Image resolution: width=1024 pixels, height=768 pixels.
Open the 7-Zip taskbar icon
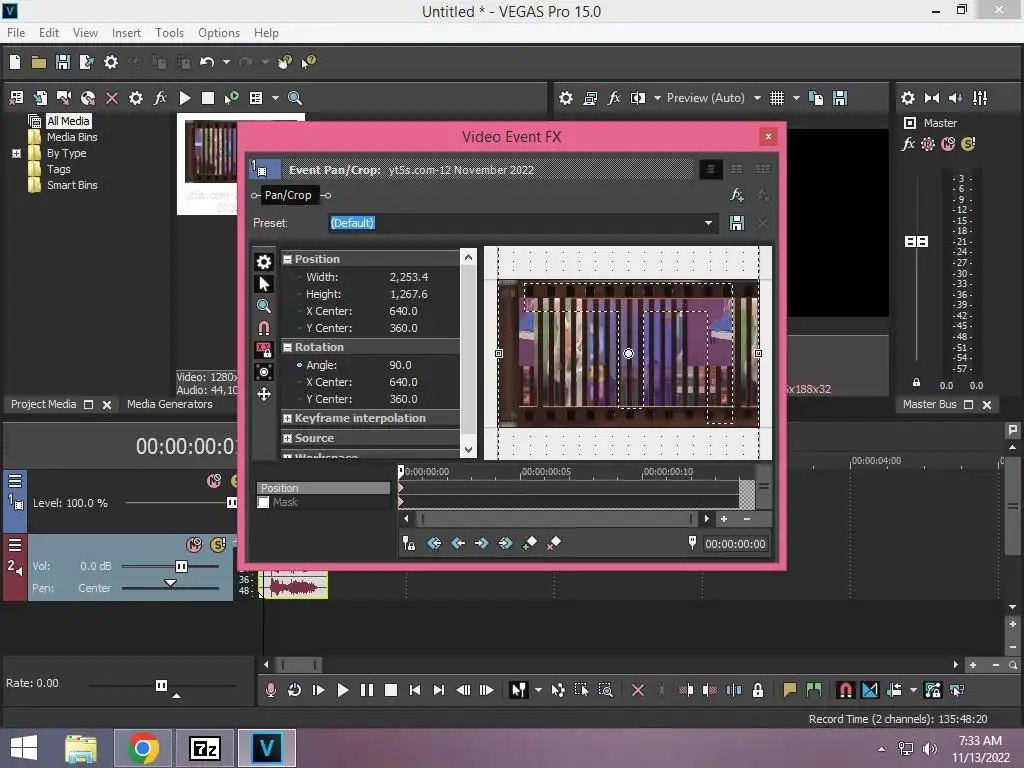click(205, 748)
